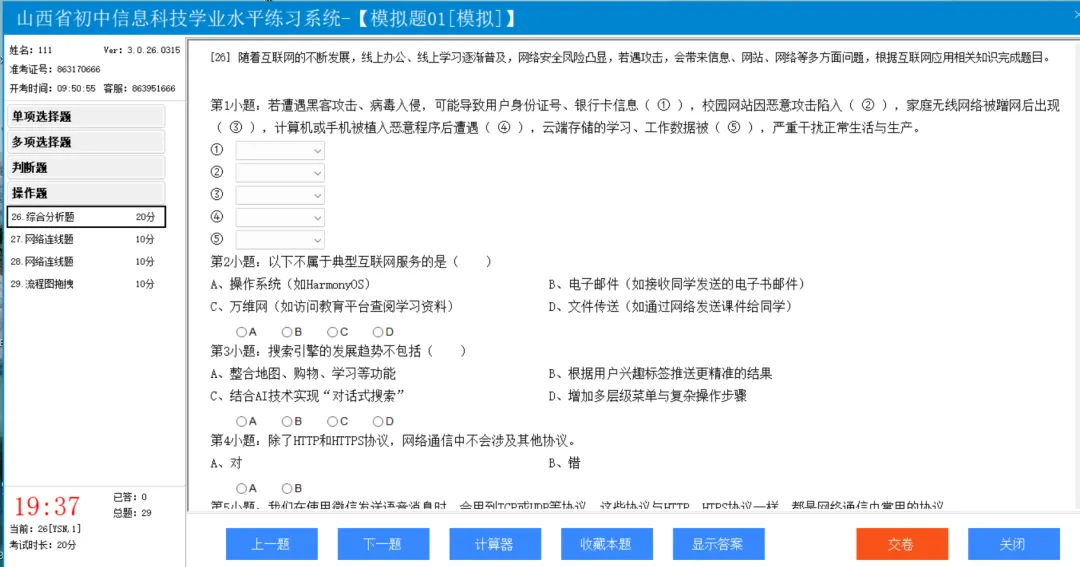Select option A for sub-question 3

click(x=242, y=421)
